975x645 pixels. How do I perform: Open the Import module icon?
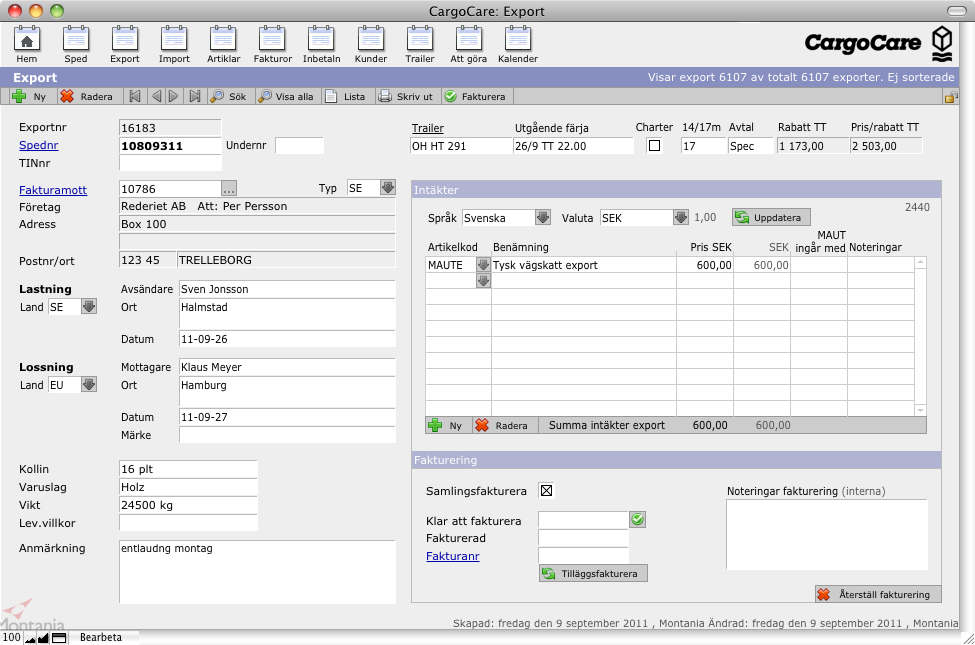pos(174,41)
